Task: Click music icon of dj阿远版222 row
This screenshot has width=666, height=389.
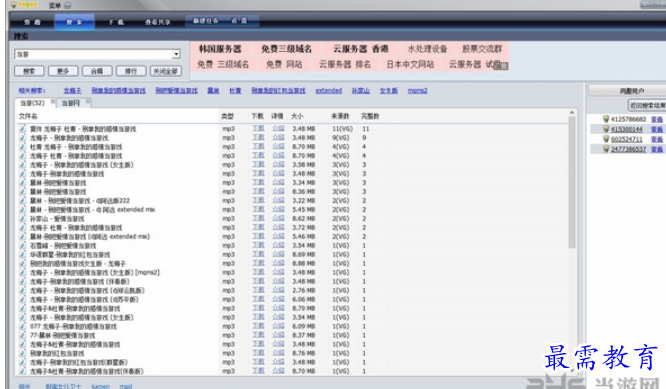Action: [23, 200]
